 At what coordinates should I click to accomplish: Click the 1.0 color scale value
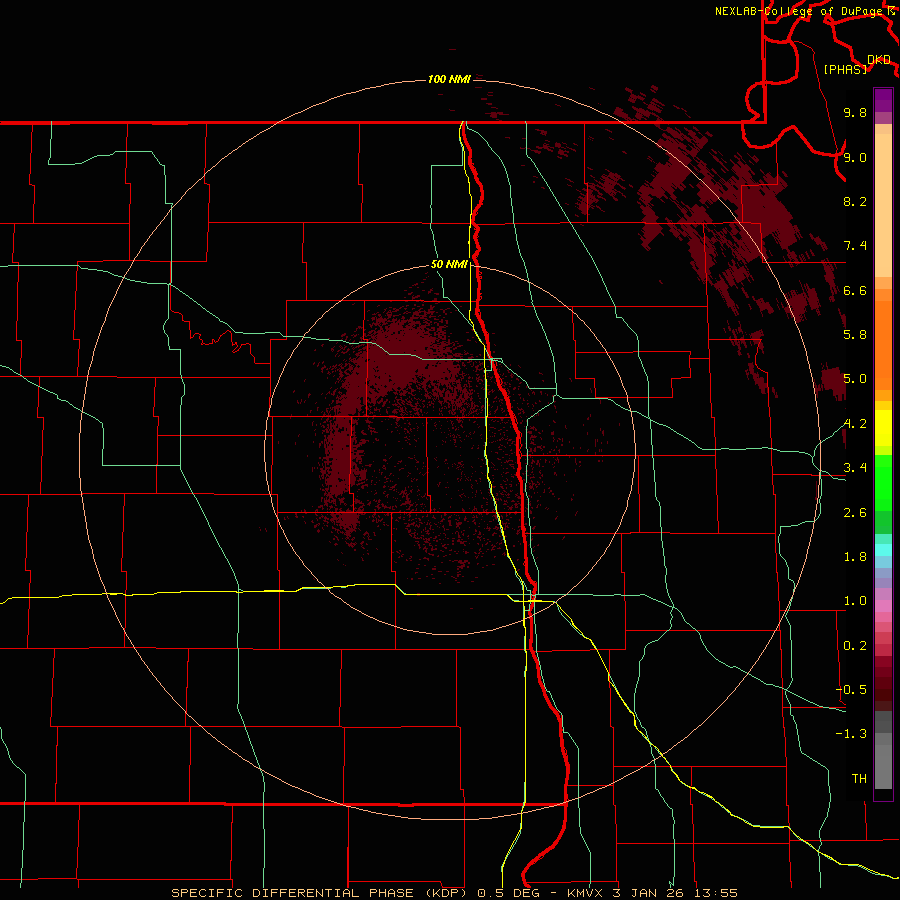(x=855, y=601)
